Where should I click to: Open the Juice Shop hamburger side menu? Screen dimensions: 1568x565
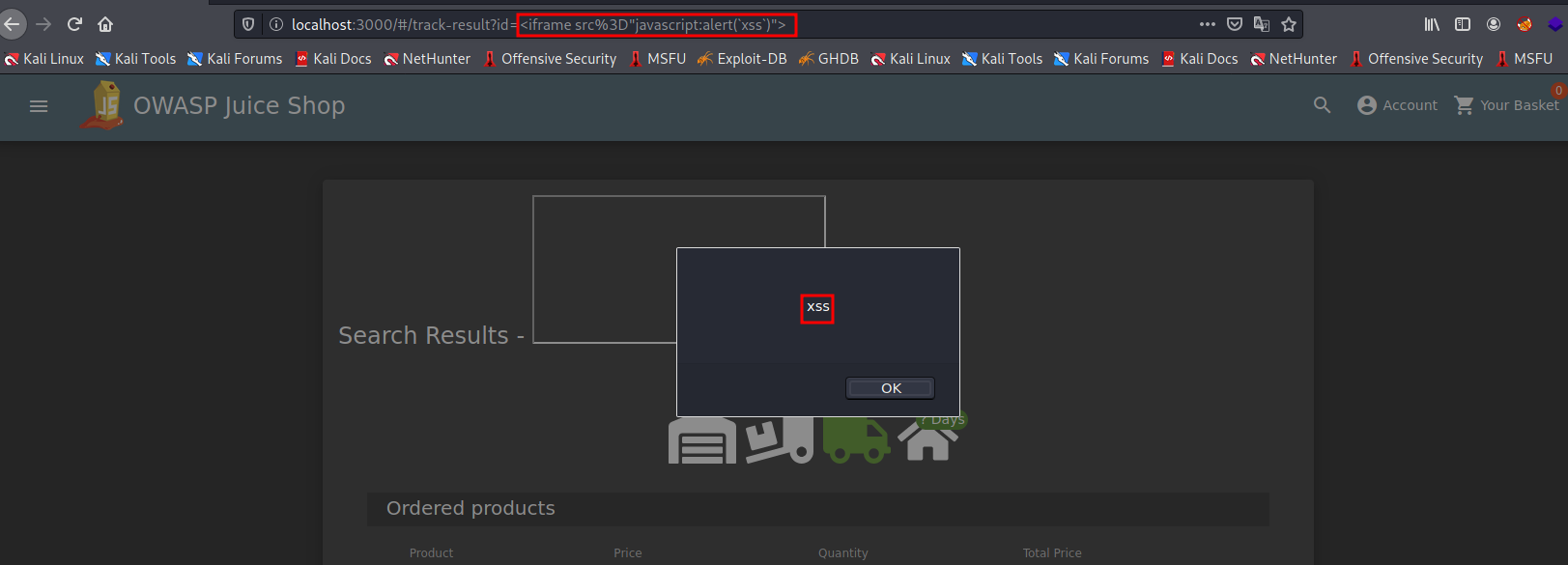click(39, 106)
